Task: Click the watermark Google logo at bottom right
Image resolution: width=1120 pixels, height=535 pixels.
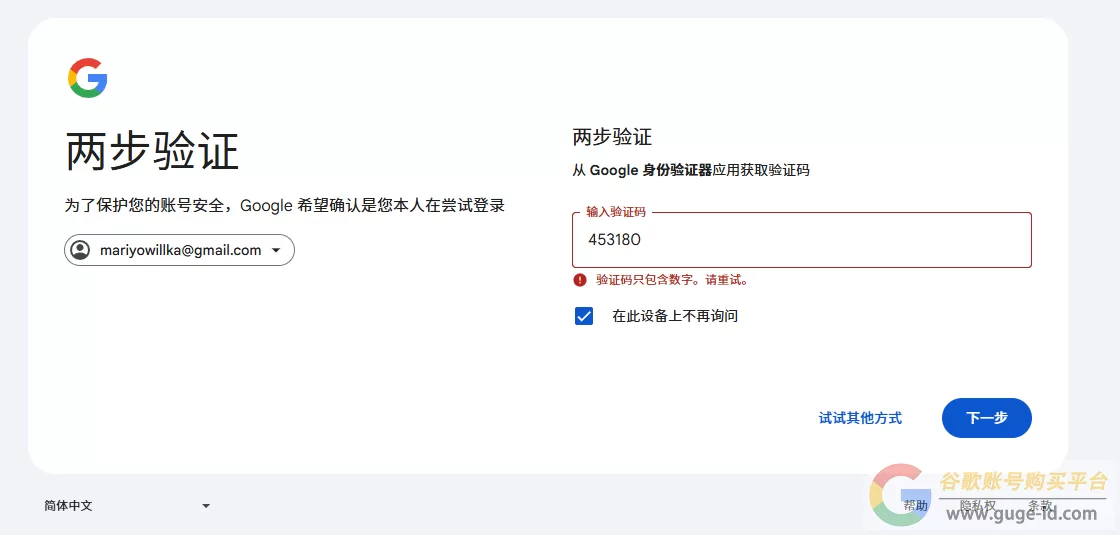Action: coord(899,495)
